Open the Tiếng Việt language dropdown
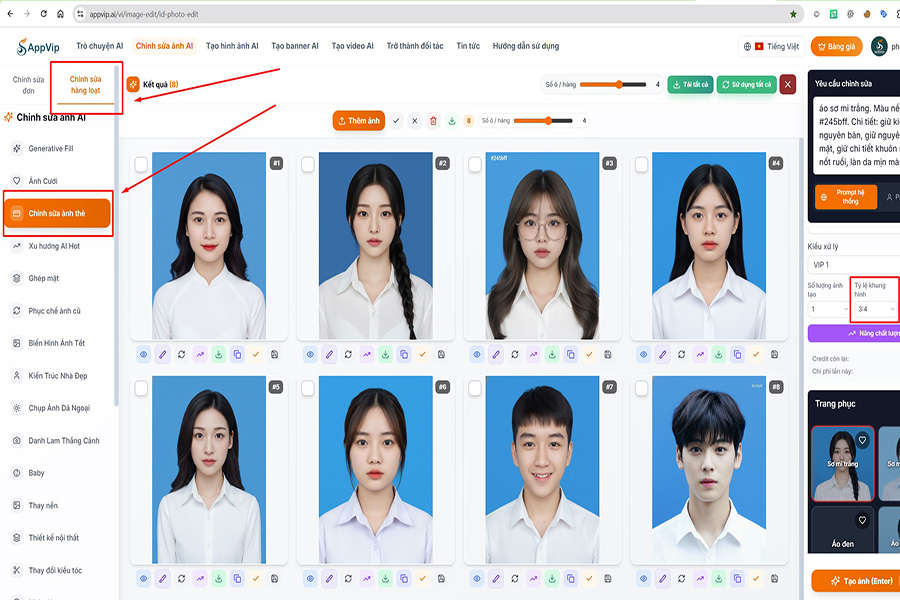Screen dimensions: 900x600 pyautogui.click(x=771, y=46)
